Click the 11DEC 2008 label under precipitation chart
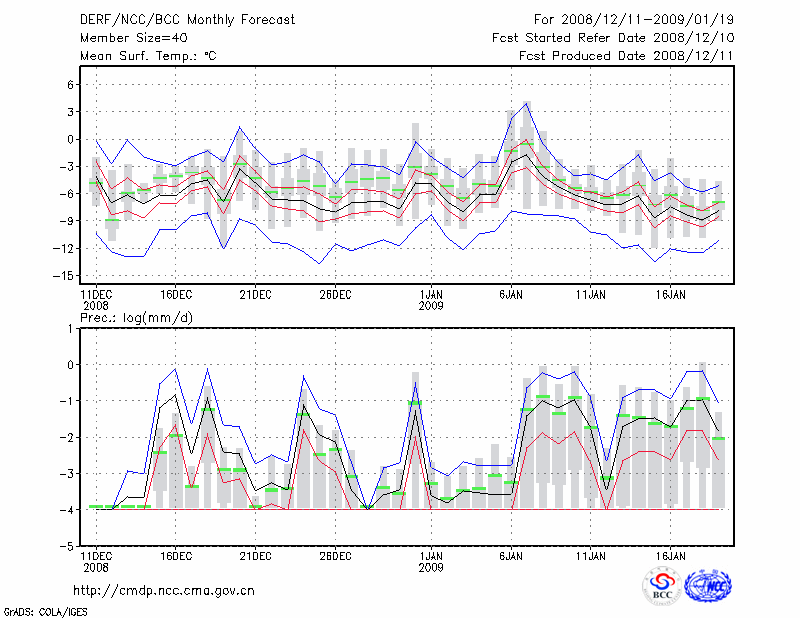The image size is (800, 618). 95,561
